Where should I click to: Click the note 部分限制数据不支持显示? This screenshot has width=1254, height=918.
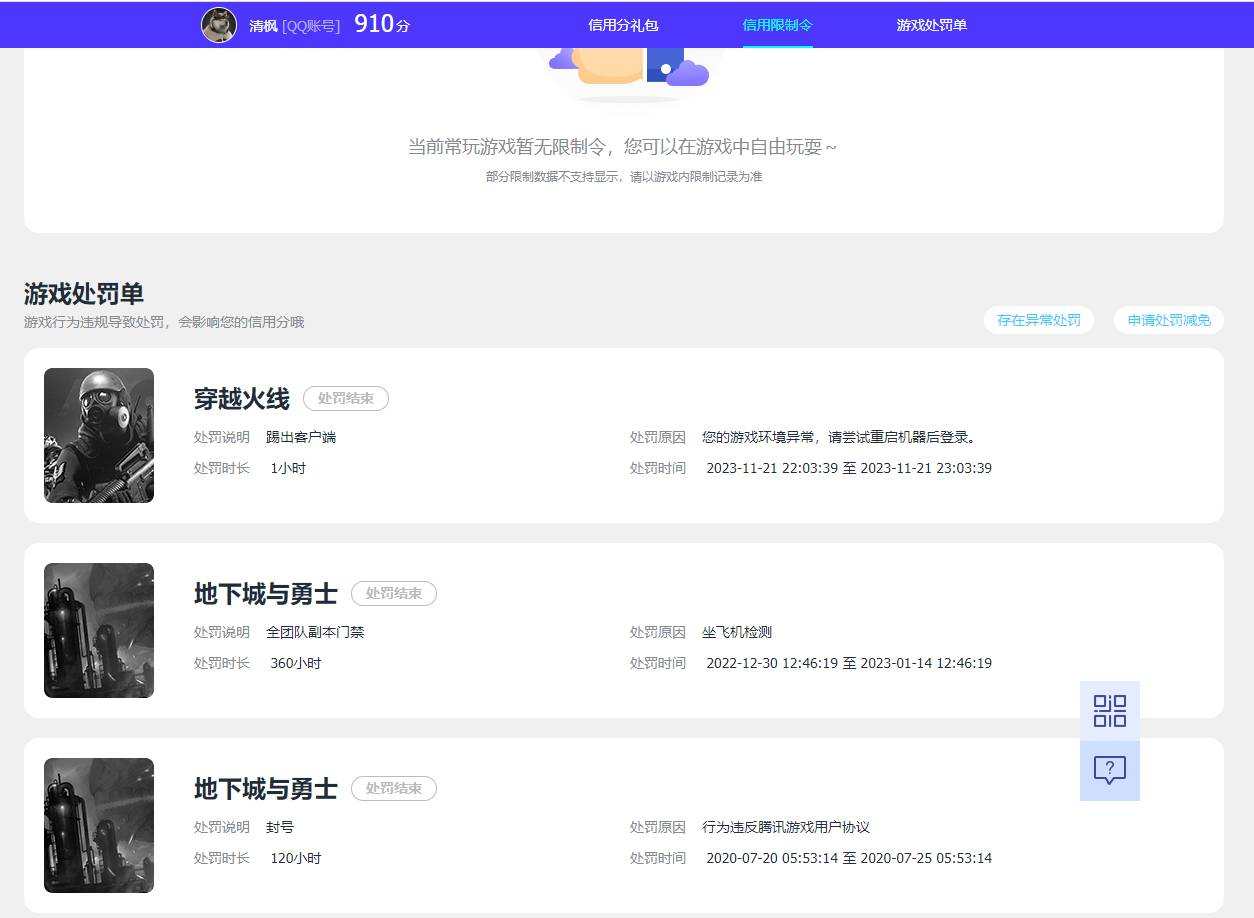click(624, 177)
